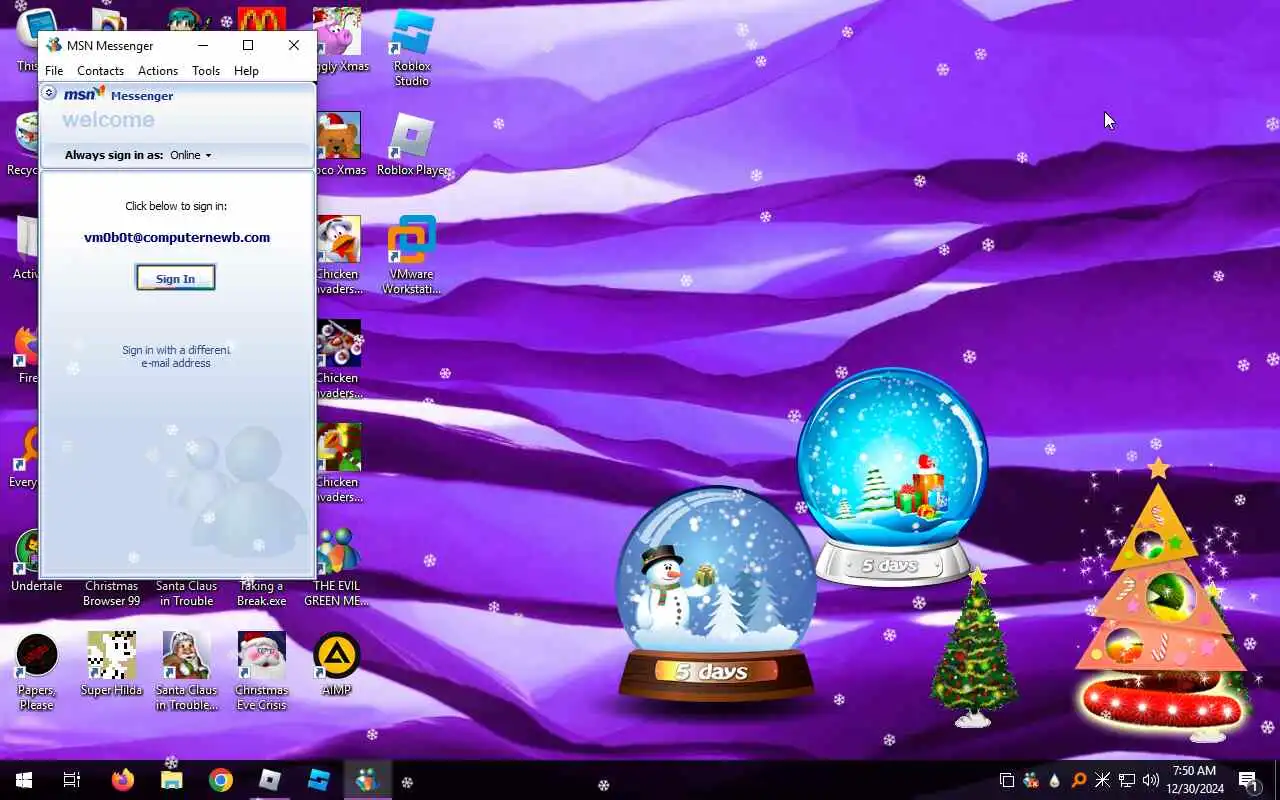This screenshot has width=1280, height=800.
Task: Open the Help menu
Action: coord(246,71)
